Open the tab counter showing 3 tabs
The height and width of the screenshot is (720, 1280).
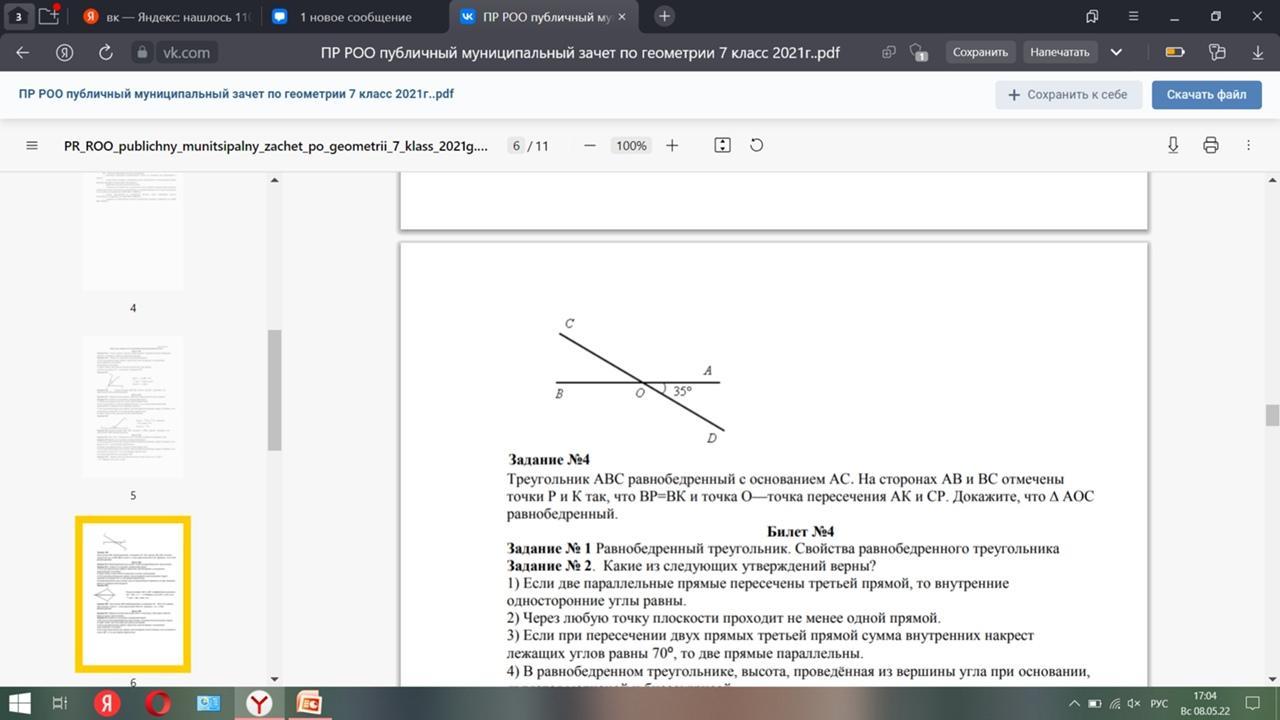coord(18,16)
